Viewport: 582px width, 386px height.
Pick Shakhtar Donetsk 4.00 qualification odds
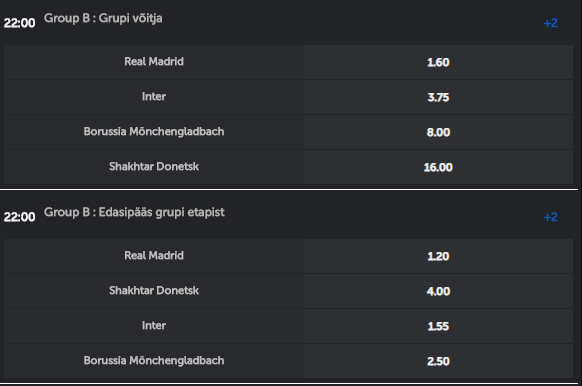point(438,291)
